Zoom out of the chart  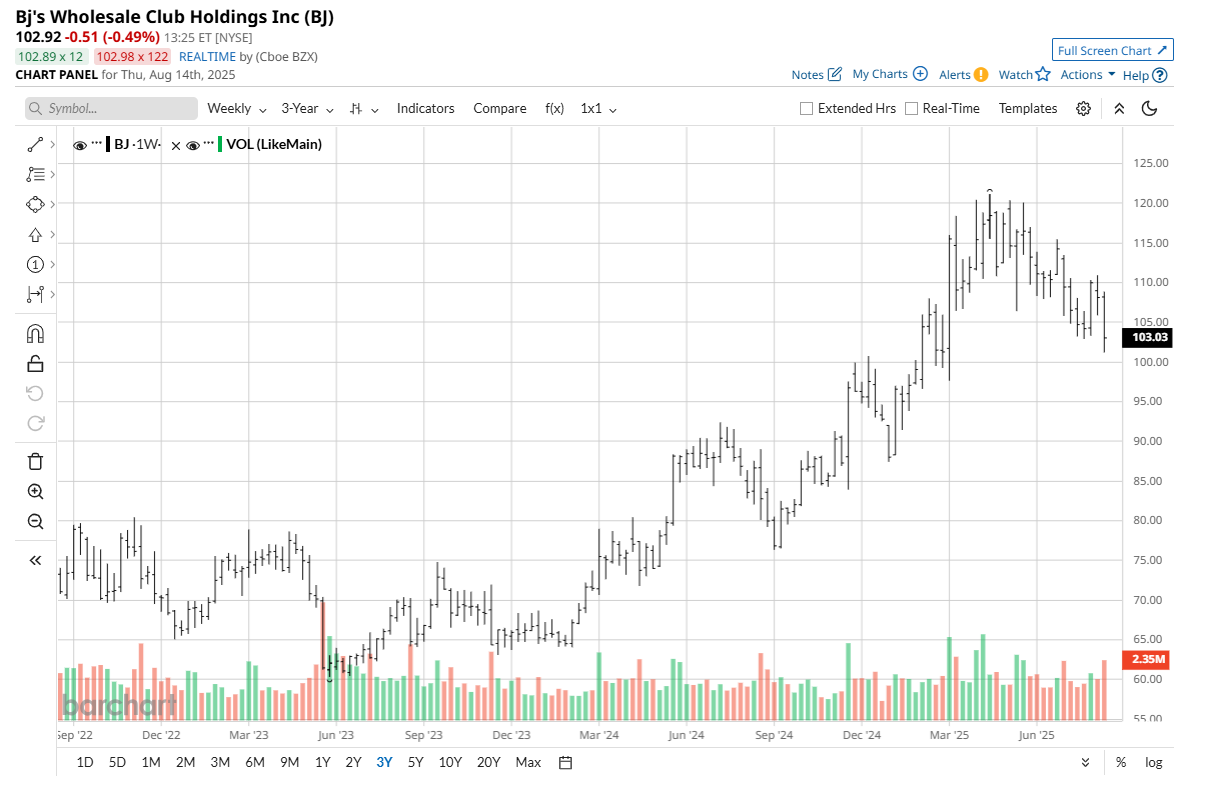[35, 521]
